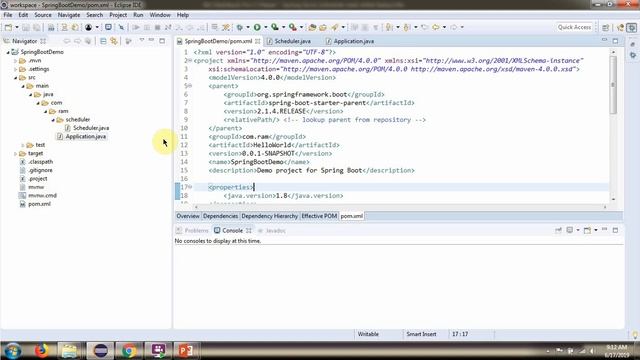The height and width of the screenshot is (360, 640).
Task: Collapse the src folder
Action: tap(16, 78)
